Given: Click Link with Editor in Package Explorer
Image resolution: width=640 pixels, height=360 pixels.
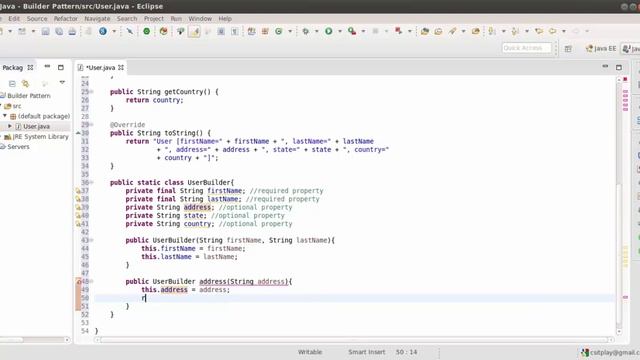Looking at the screenshot, I should tap(26, 84).
